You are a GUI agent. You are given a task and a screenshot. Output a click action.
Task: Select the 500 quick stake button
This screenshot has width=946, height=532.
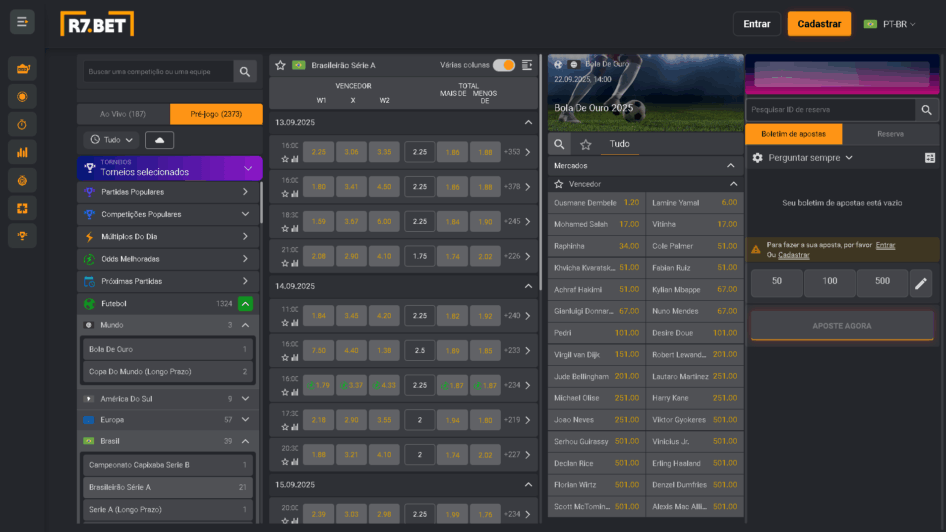[883, 282]
